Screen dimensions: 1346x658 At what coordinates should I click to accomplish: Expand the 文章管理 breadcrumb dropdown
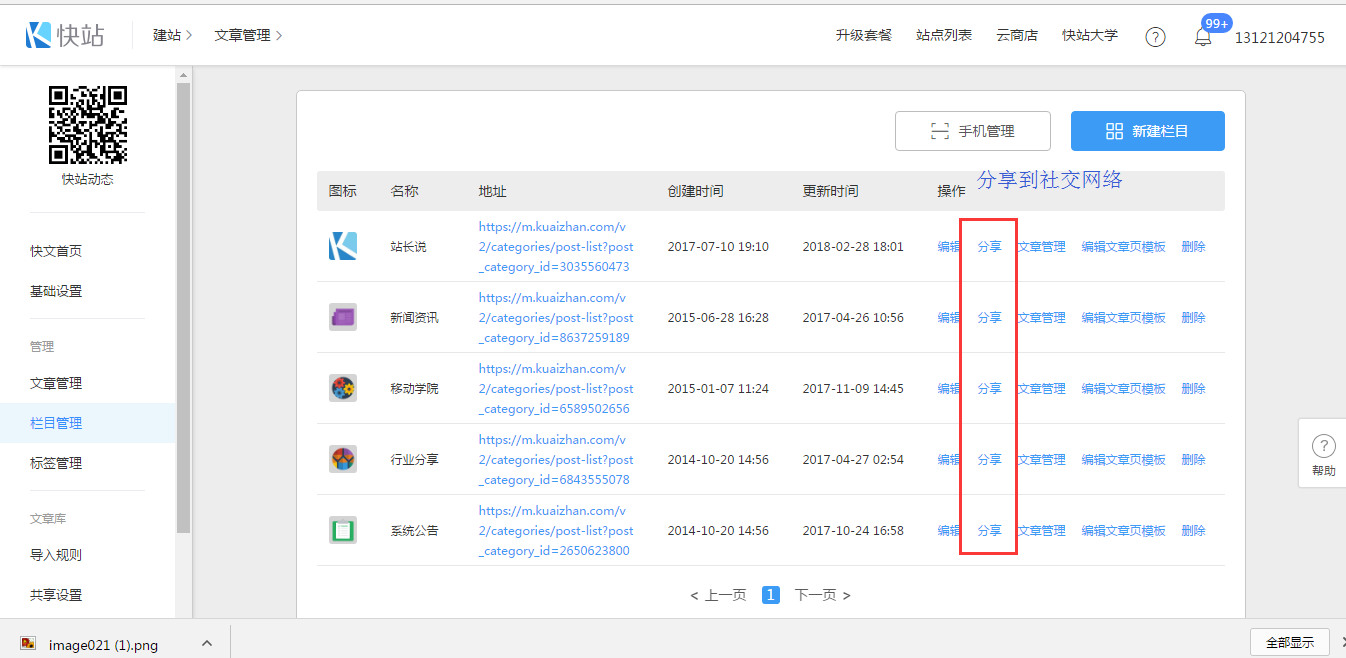point(279,36)
